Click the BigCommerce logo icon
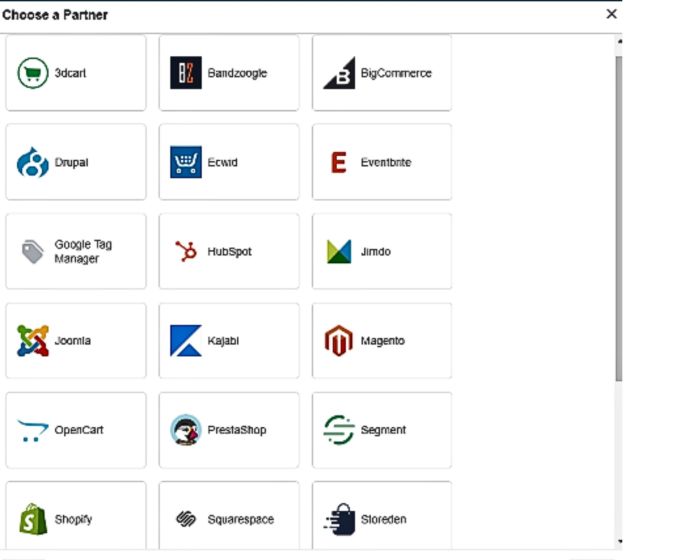The height and width of the screenshot is (560, 700). [x=338, y=74]
